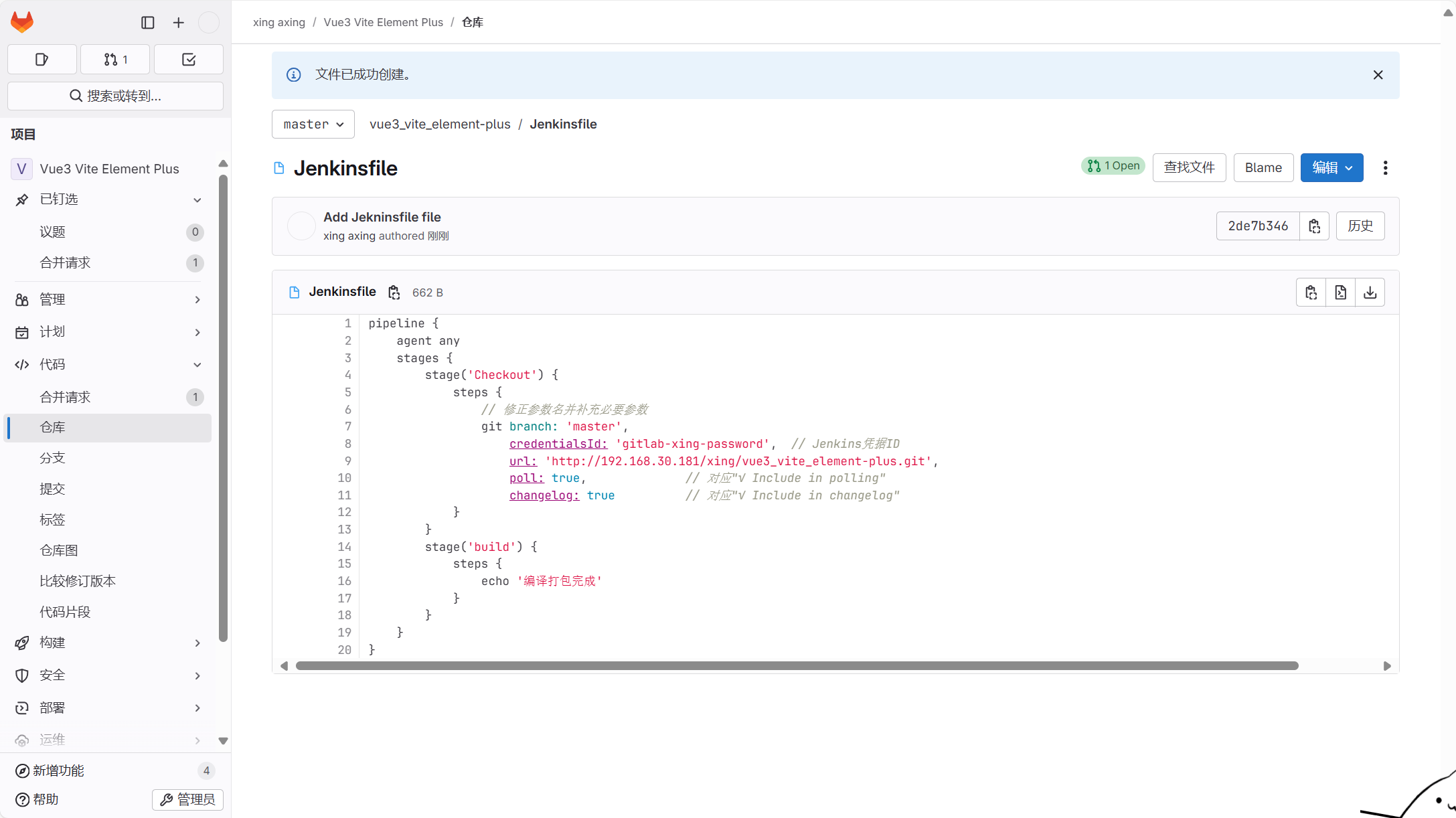Open assigned issues shortcut icon
This screenshot has width=1456, height=818.
(x=42, y=60)
